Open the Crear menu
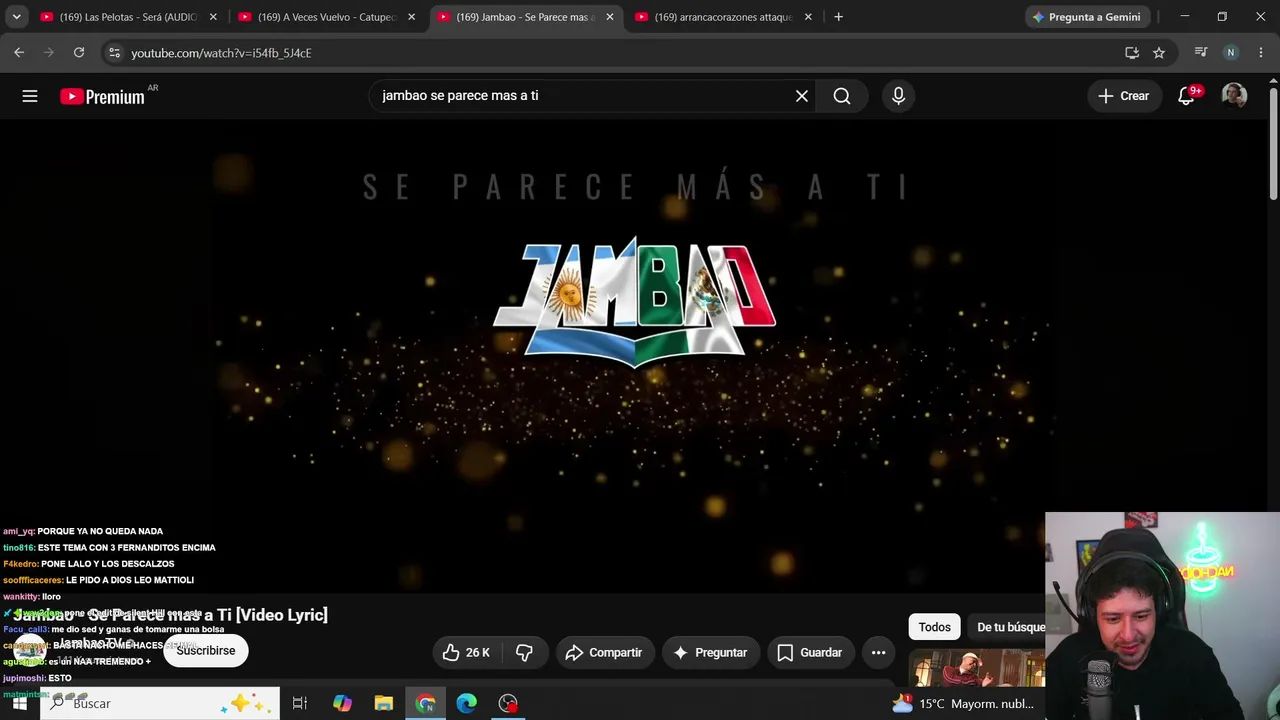 [1123, 96]
